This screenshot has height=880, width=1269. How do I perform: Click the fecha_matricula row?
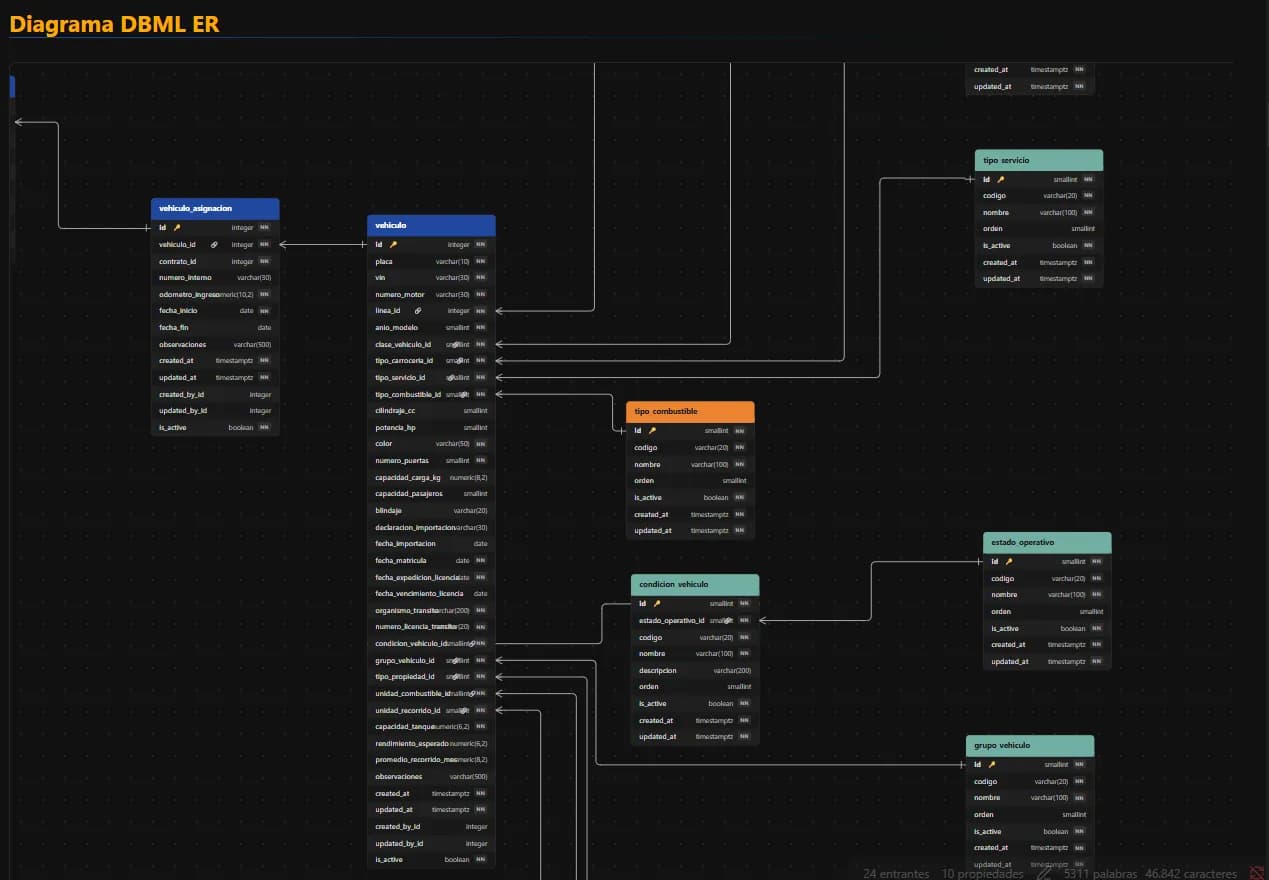(x=431, y=560)
